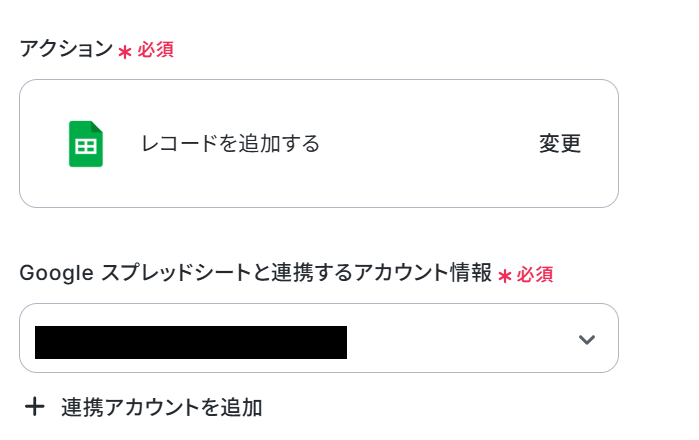Click the green Google Sheets icon
The width and height of the screenshot is (699, 440).
coord(86,144)
